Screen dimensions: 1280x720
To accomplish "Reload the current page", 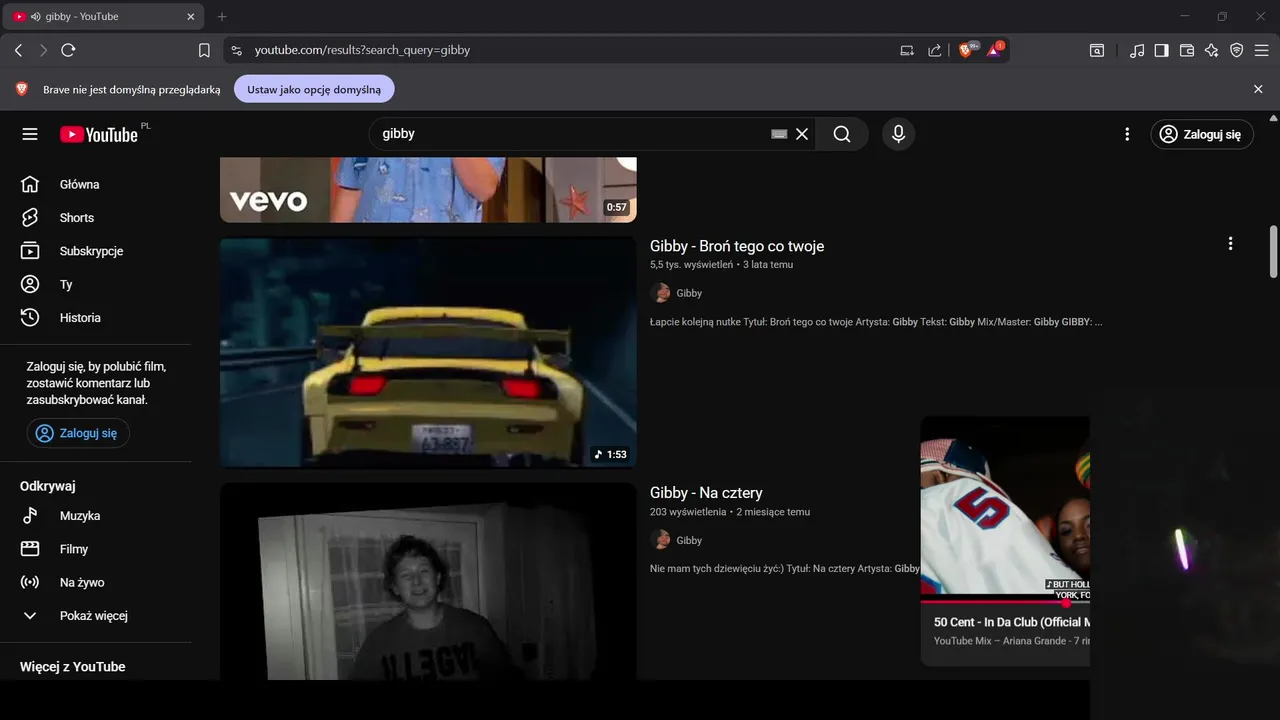I will (x=68, y=50).
